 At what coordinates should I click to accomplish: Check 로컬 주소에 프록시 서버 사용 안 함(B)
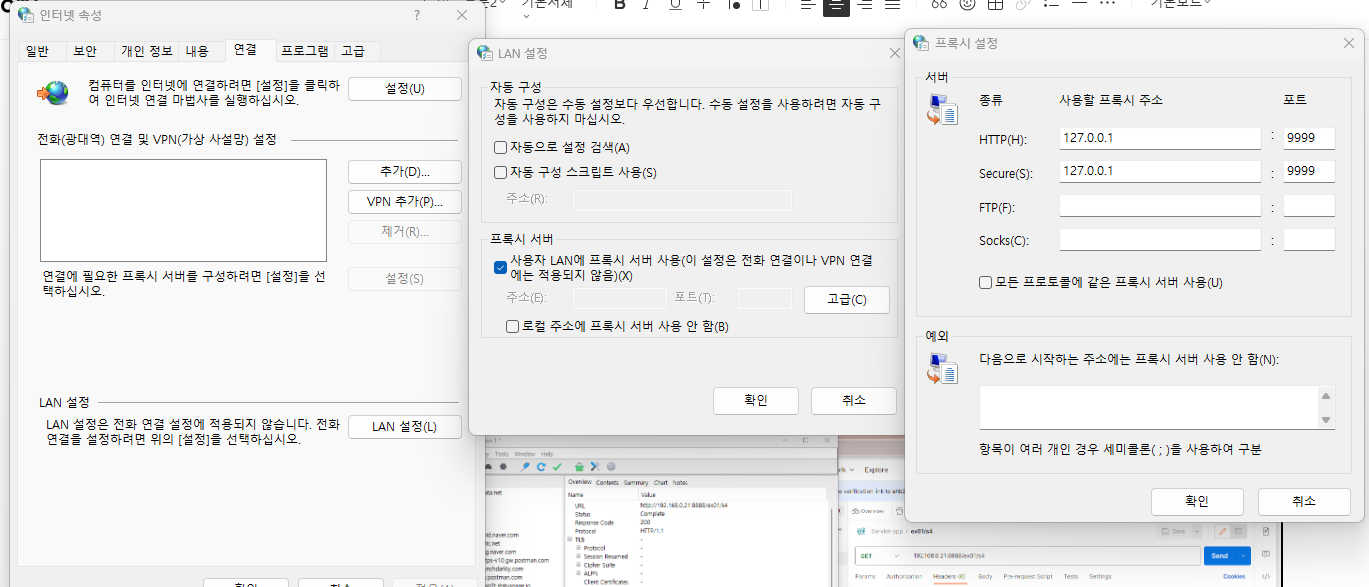(x=513, y=326)
